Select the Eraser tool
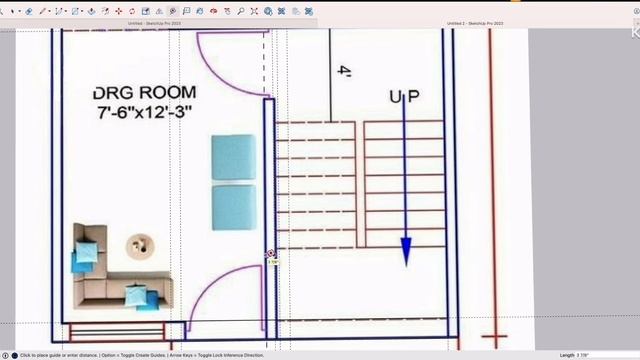Viewport: 640px width, 360px height. click(x=29, y=11)
